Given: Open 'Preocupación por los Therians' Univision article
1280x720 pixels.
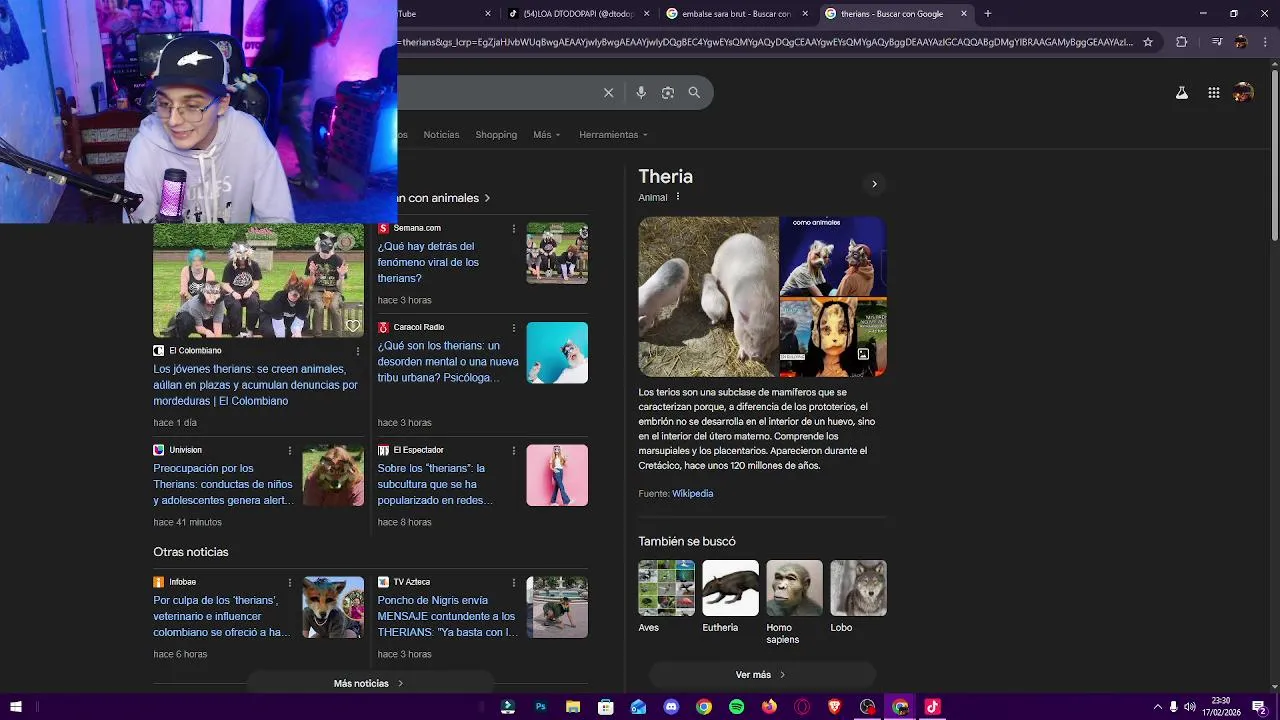Looking at the screenshot, I should click(x=224, y=484).
